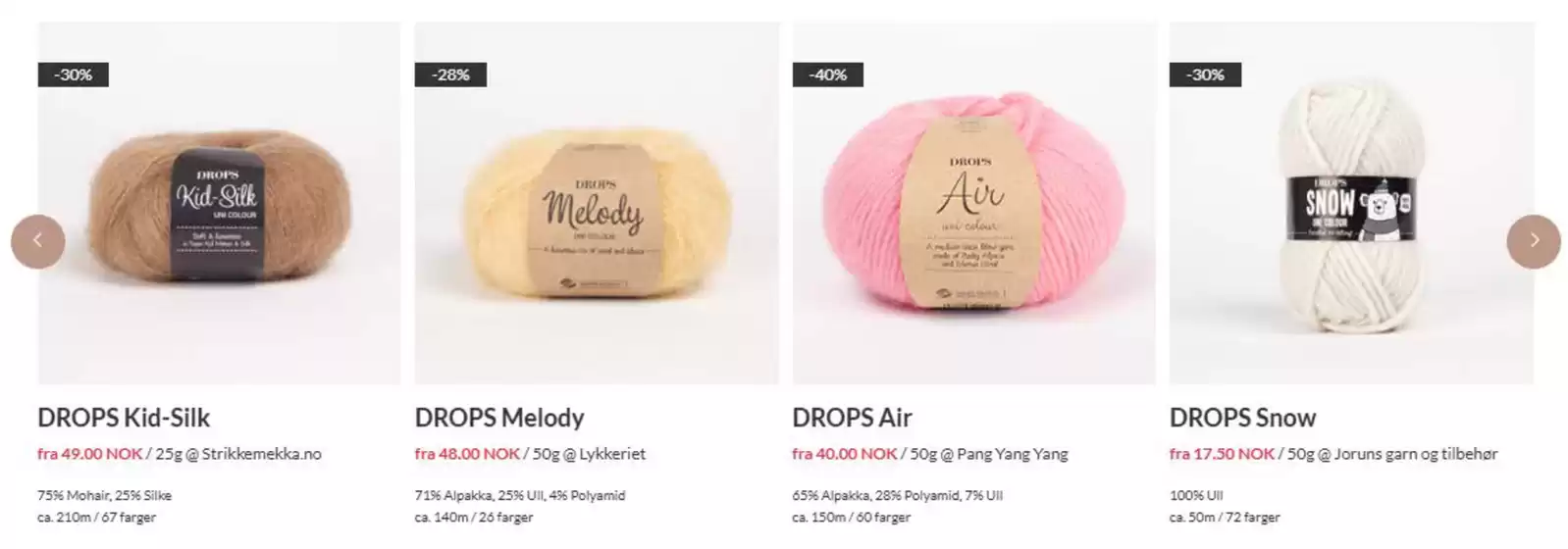Click the ca. 50m / 72 farger text
The height and width of the screenshot is (549, 1568).
[1225, 518]
